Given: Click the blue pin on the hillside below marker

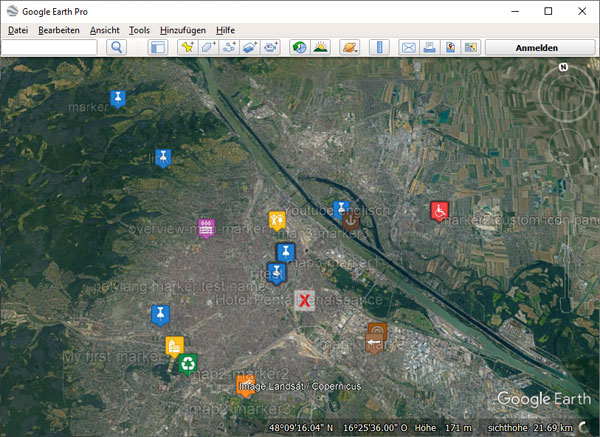Looking at the screenshot, I should [163, 158].
